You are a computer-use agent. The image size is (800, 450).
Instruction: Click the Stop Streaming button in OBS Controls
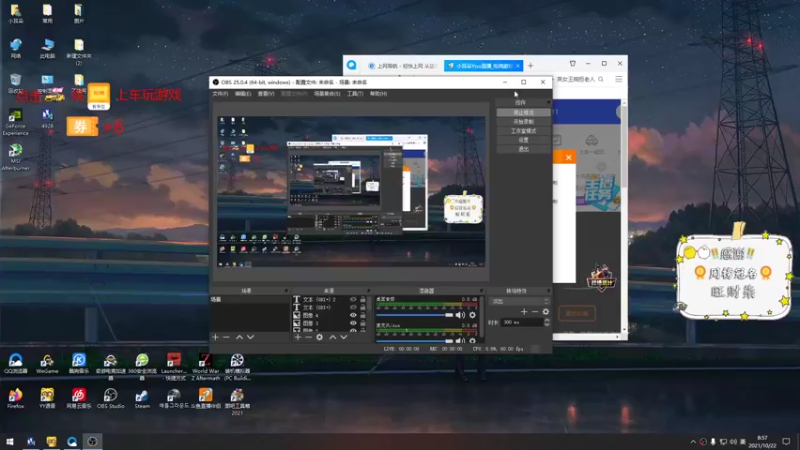tap(523, 112)
